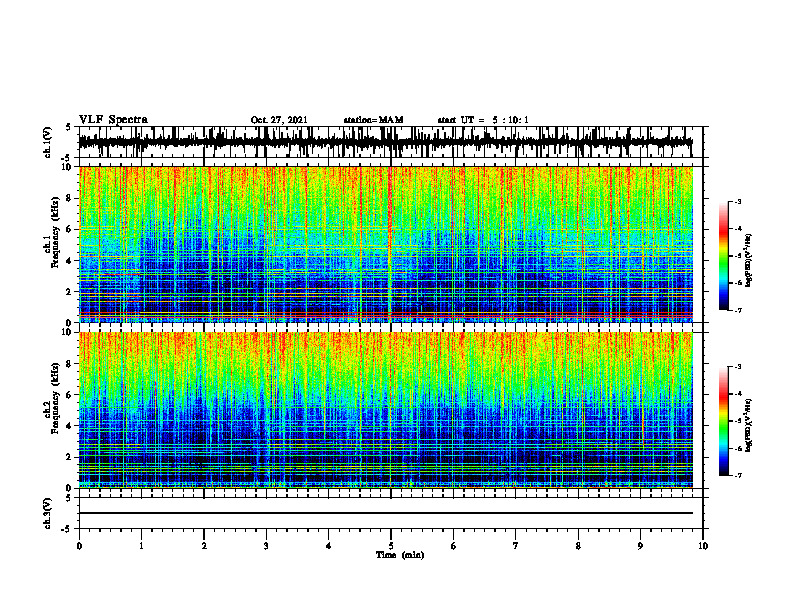
Task: Click the "-3" tick on ch.1 color bar
Action: [738, 202]
